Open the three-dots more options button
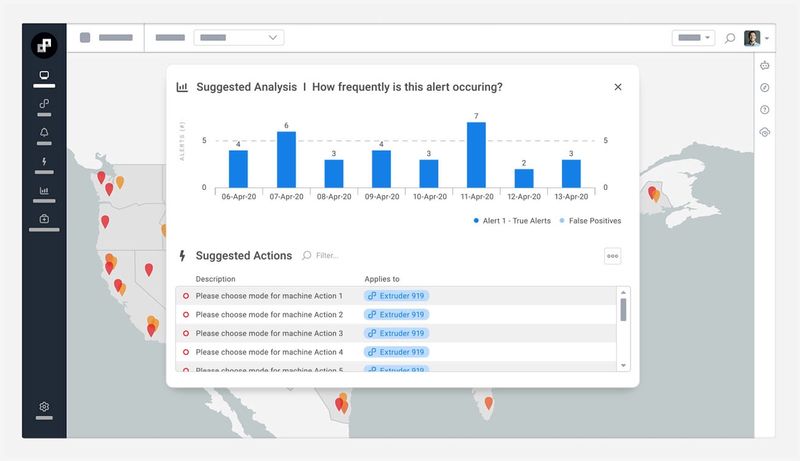This screenshot has width=800, height=461. [x=613, y=256]
